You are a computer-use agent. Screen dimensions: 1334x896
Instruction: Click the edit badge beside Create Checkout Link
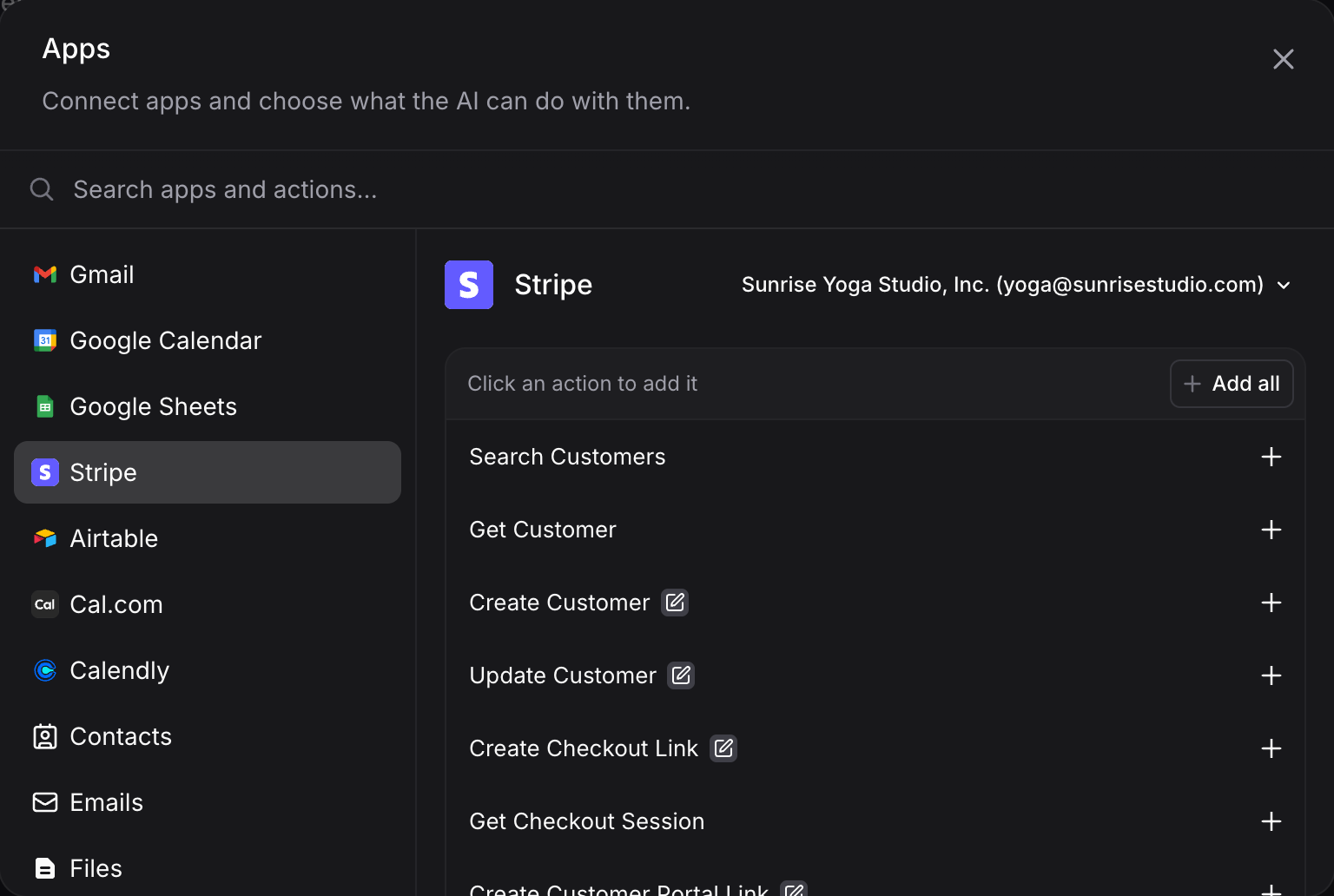723,748
